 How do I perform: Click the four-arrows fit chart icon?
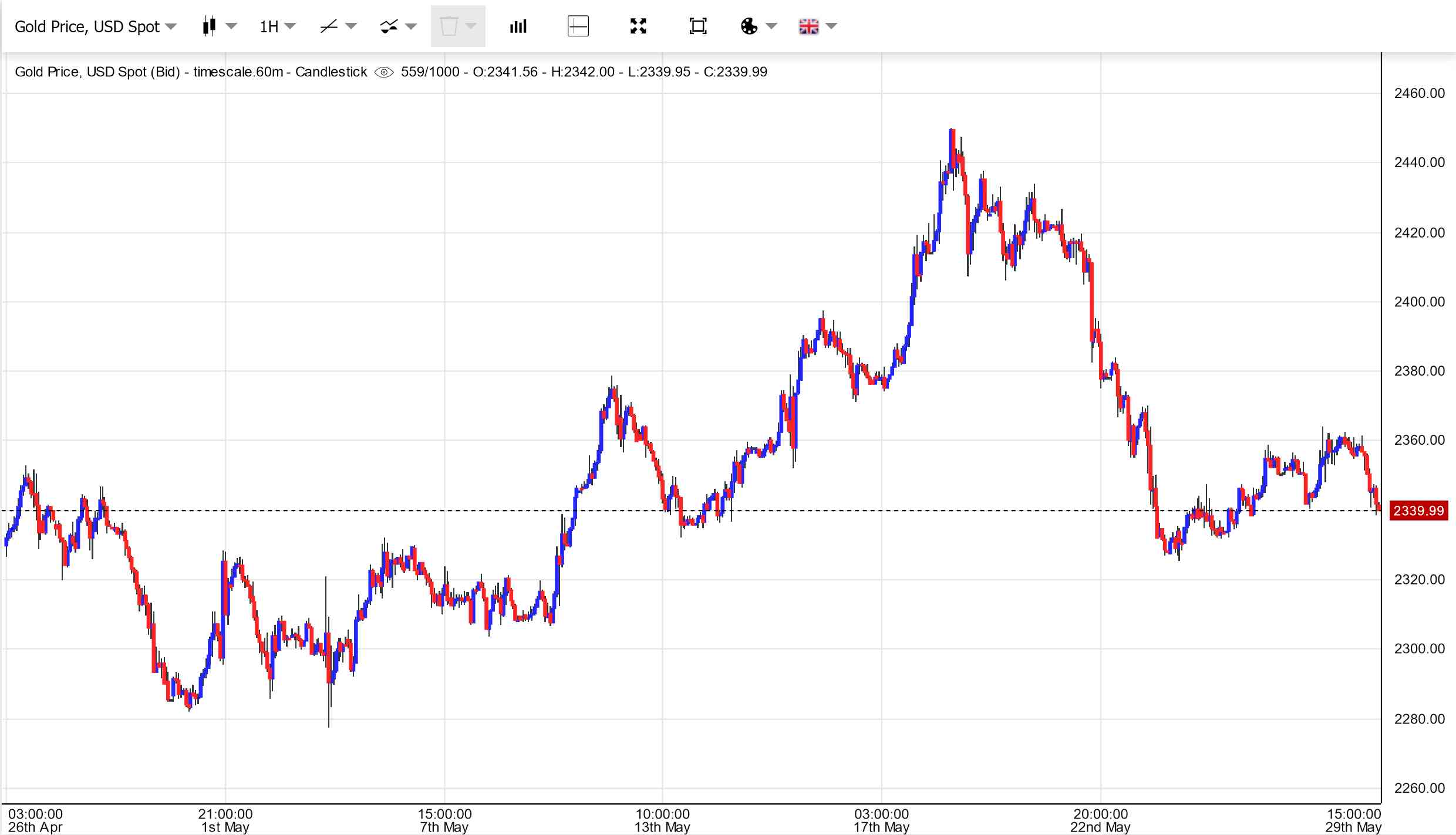638,26
